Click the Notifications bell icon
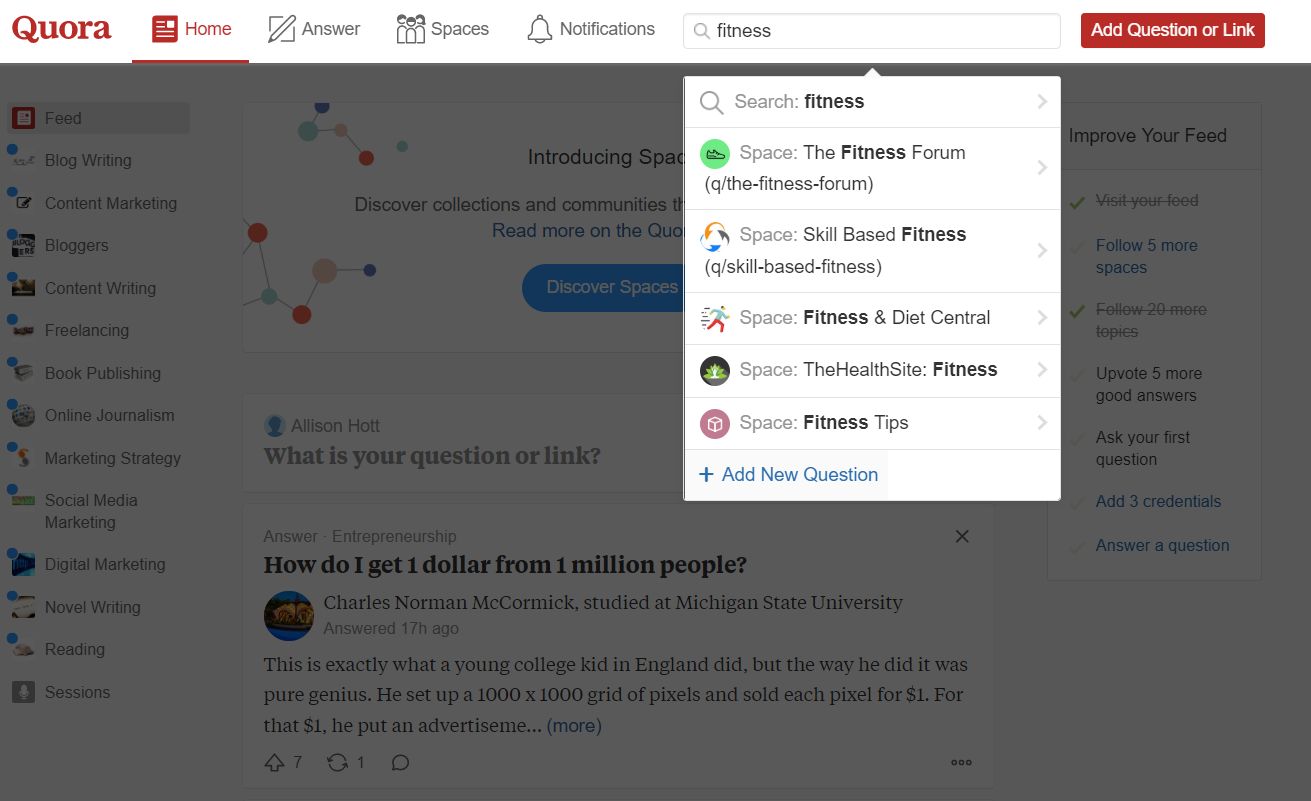Screen dimensions: 1311x801 pos(540,29)
